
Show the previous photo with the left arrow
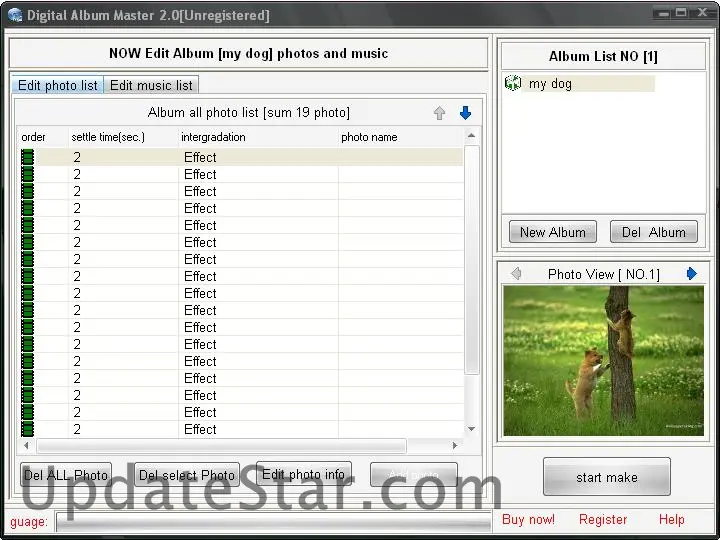click(x=516, y=274)
